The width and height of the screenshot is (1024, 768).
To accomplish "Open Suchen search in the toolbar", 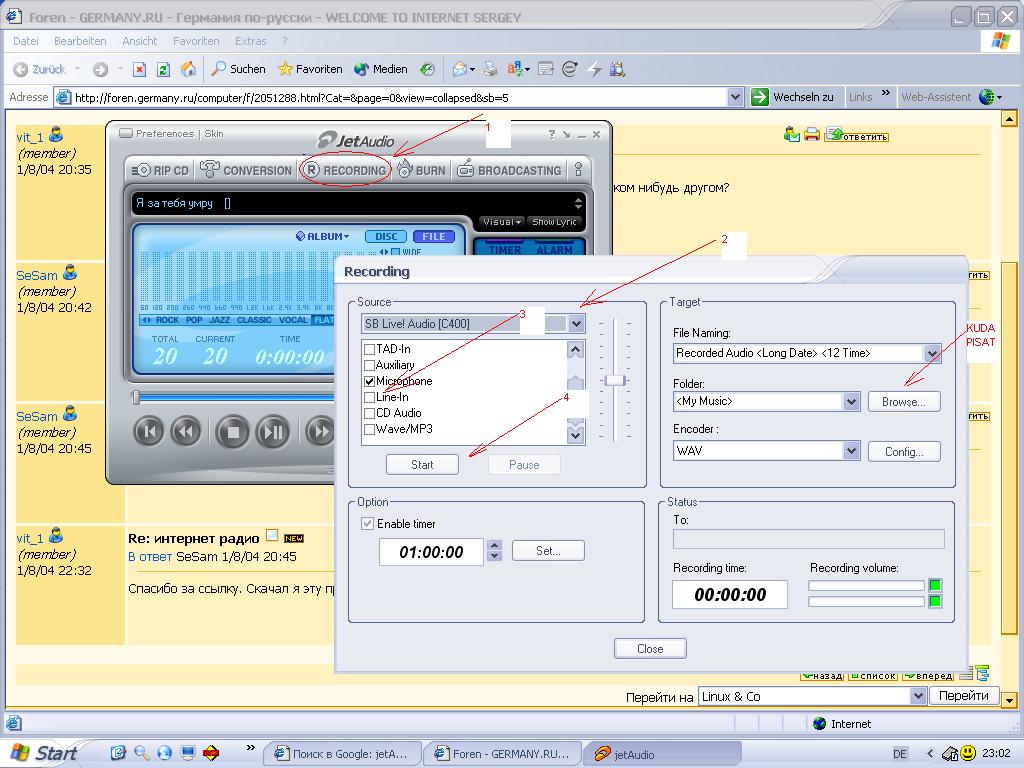I will 239,69.
